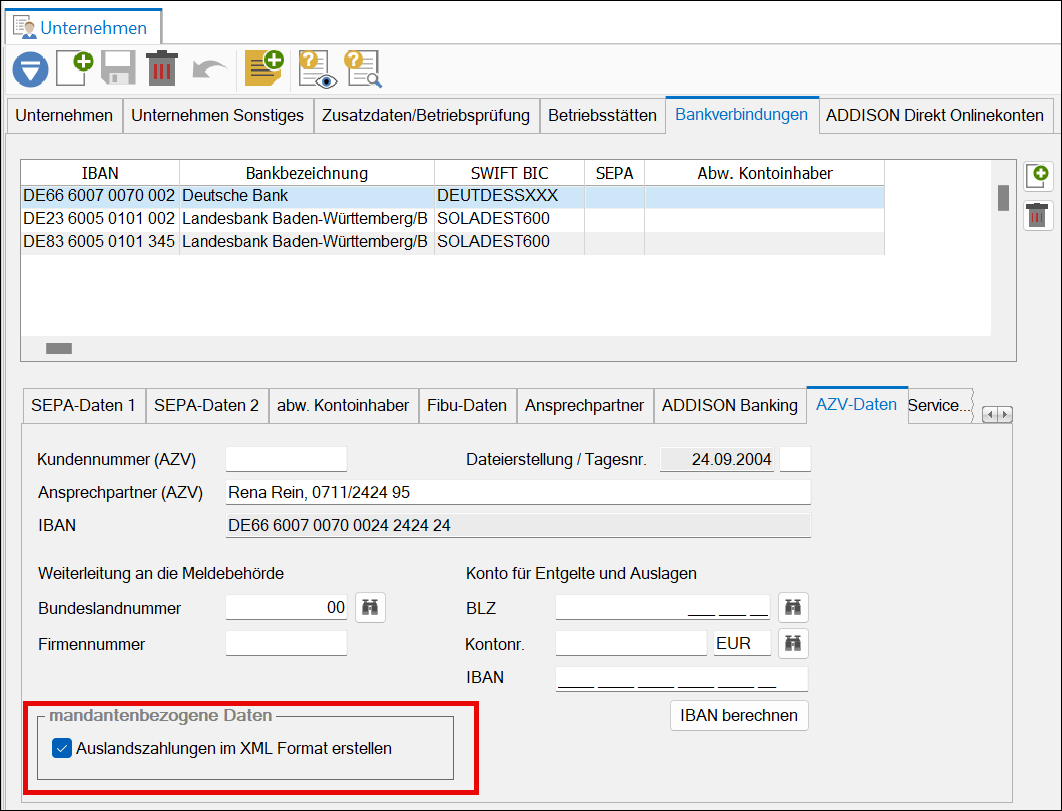Image resolution: width=1062 pixels, height=811 pixels.
Task: Select the Ansprechpartner sub-tab
Action: [585, 406]
